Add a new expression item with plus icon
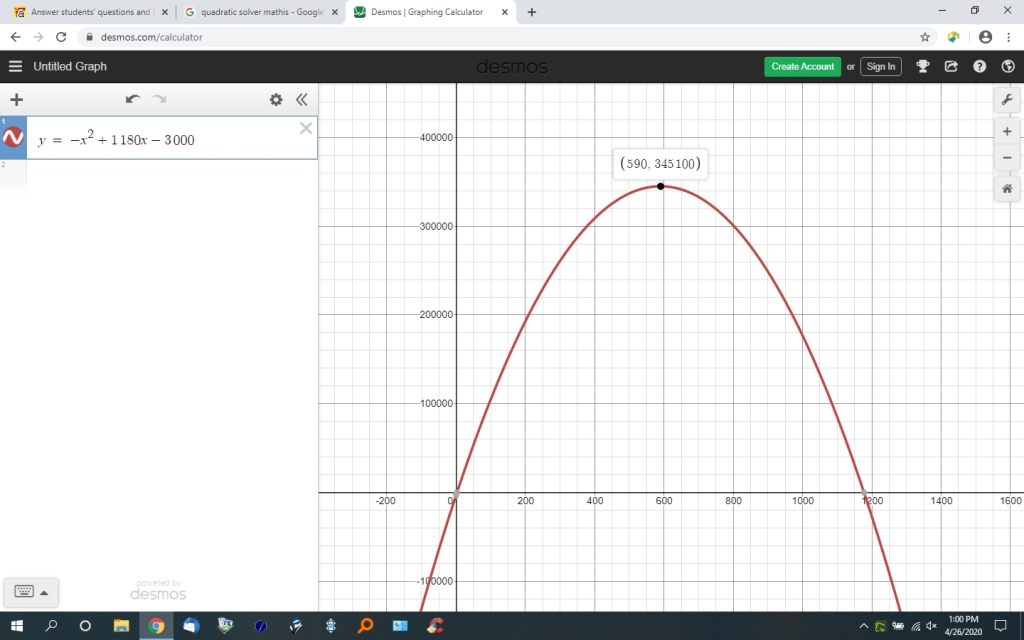This screenshot has height=640, width=1024. click(16, 99)
